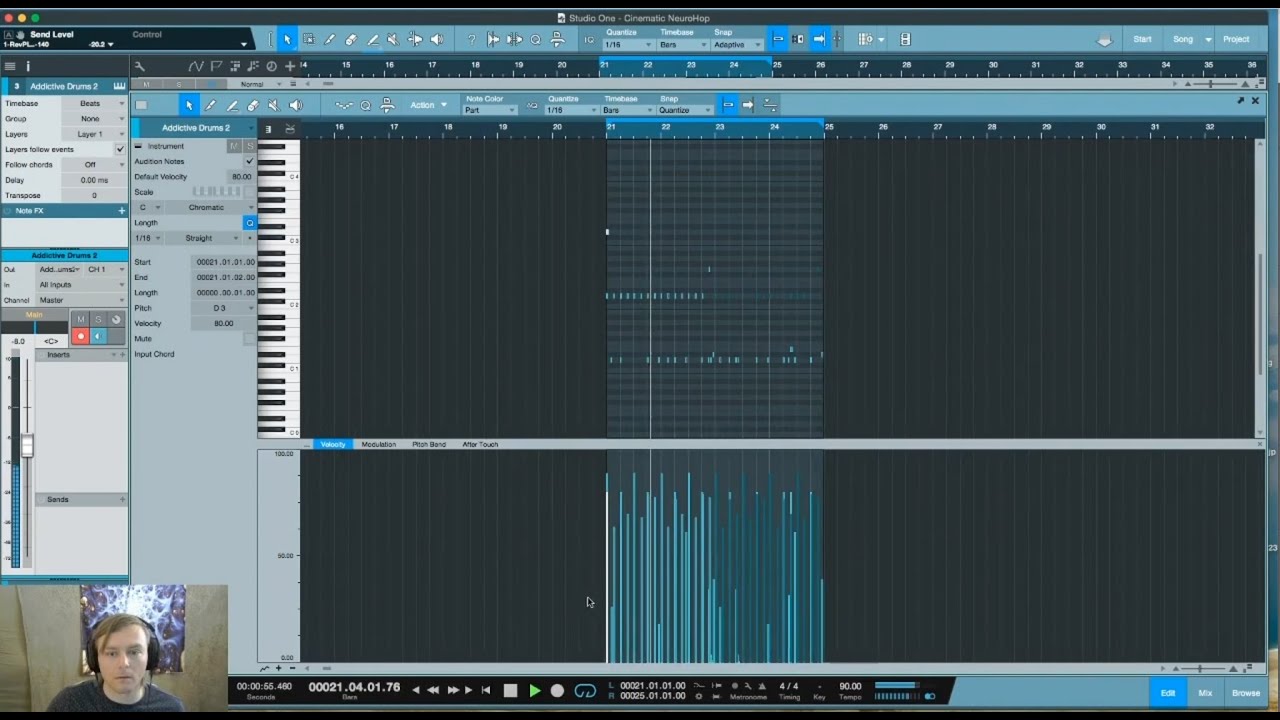Click the IQ input quantize icon

coord(589,40)
